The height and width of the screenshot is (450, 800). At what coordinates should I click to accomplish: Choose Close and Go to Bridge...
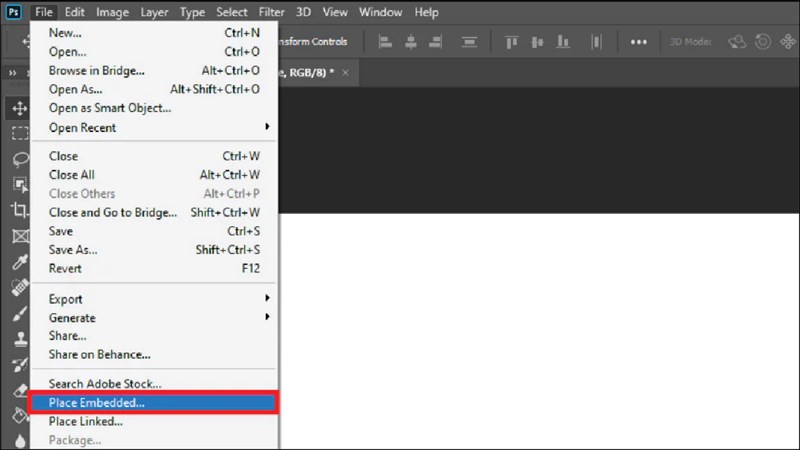tap(153, 212)
